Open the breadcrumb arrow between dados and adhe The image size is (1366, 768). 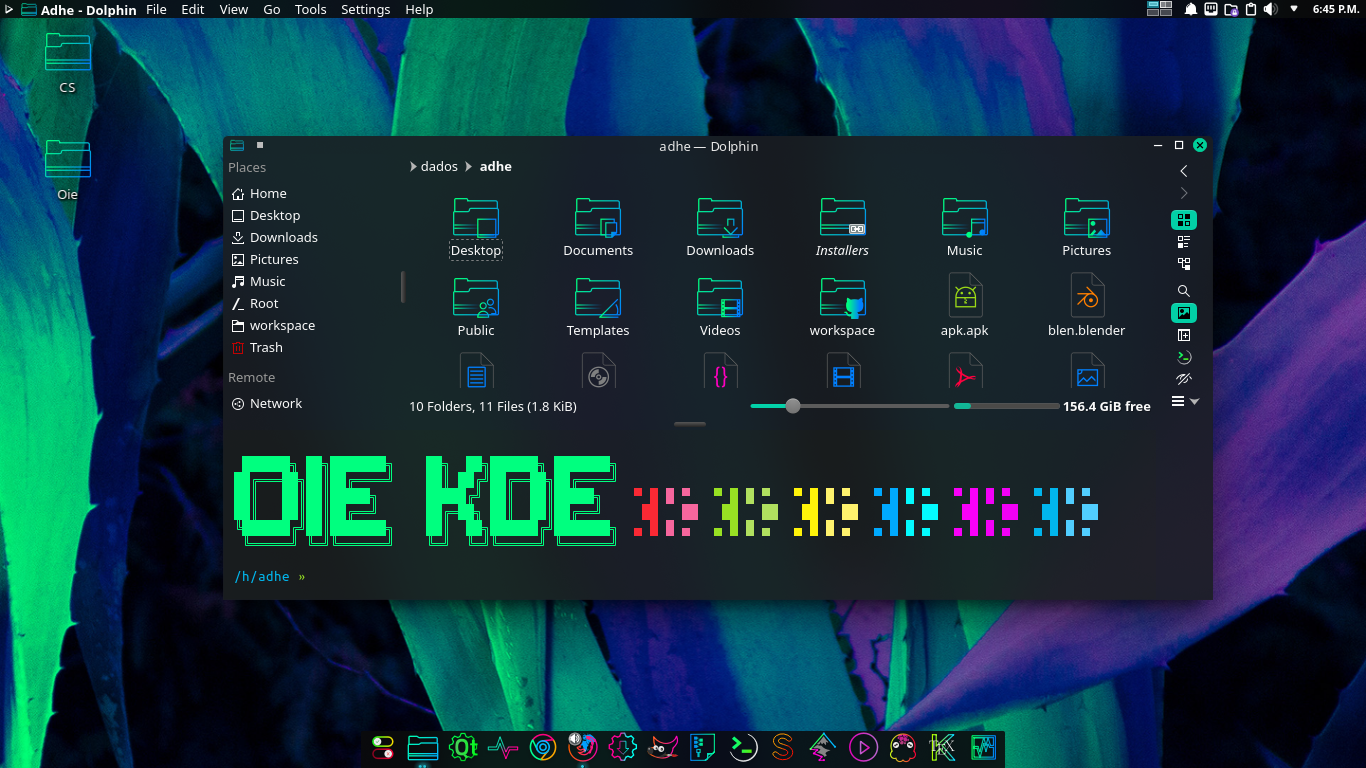[468, 167]
